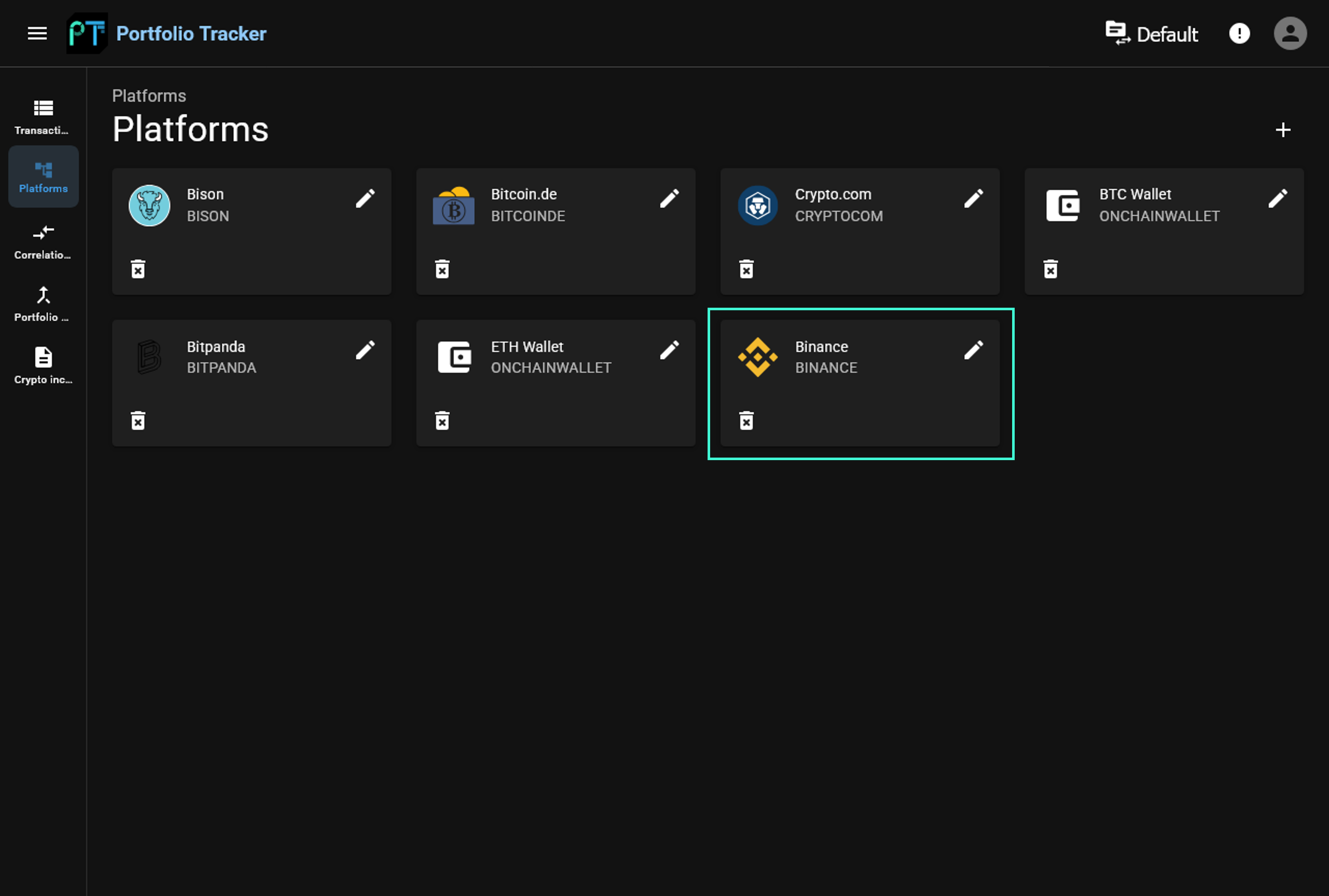Delete the Binance platform
This screenshot has height=896, width=1329.
746,421
